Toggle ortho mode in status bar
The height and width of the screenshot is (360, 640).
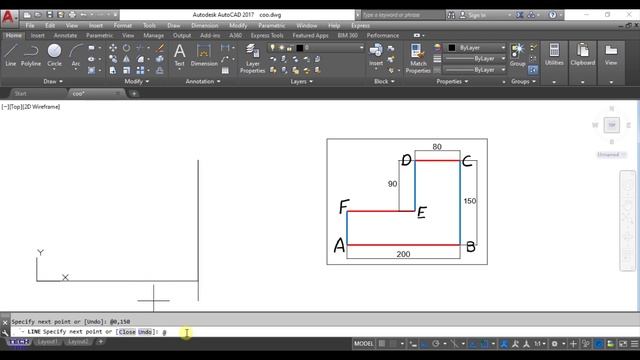[x=424, y=344]
